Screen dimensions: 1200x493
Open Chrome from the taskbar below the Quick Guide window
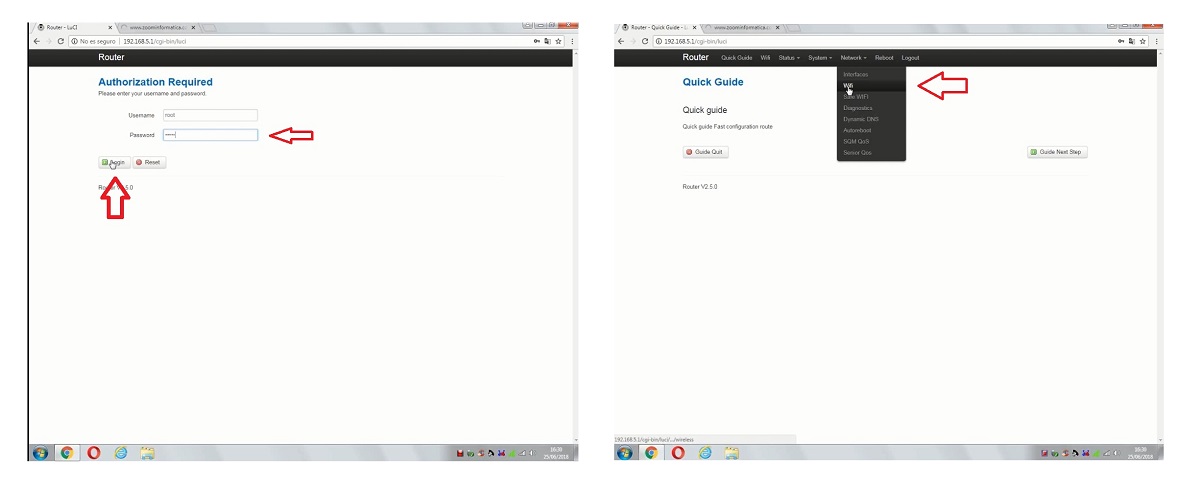click(x=651, y=453)
